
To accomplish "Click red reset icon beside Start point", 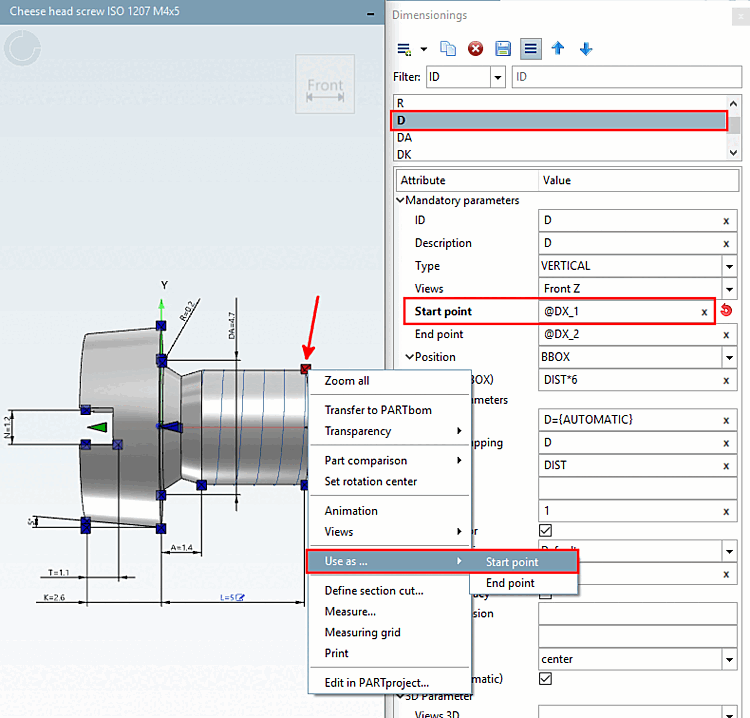I will click(x=726, y=311).
